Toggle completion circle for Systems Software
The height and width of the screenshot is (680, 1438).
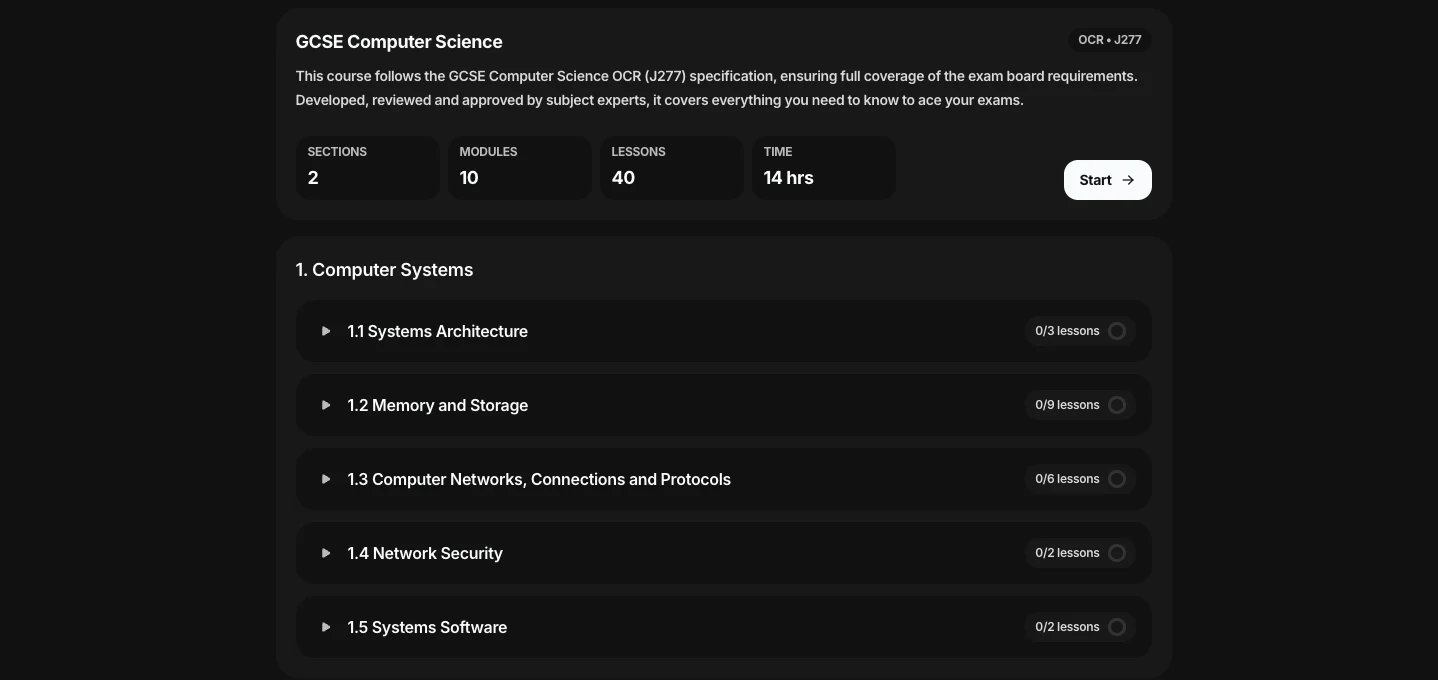1117,627
